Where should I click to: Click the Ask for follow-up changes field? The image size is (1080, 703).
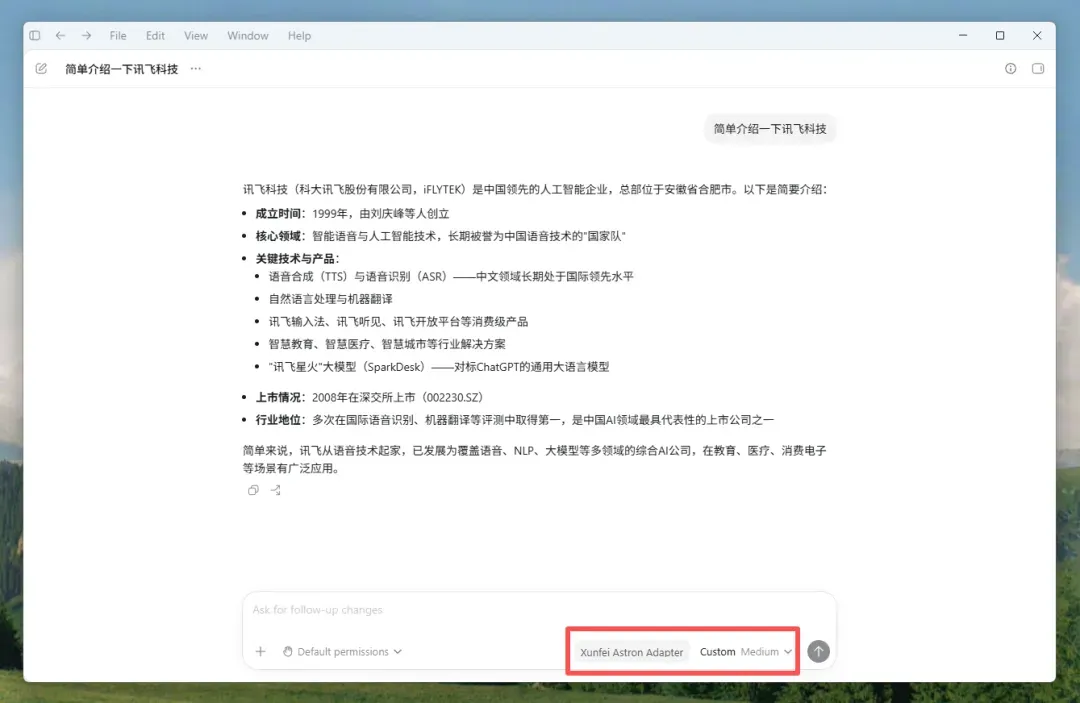coord(539,610)
